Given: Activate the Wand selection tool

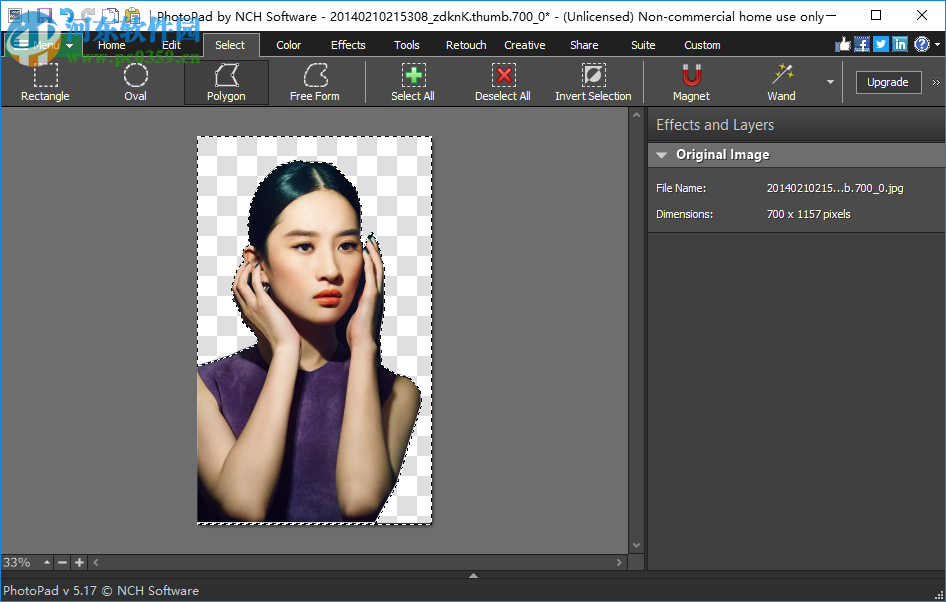Looking at the screenshot, I should (781, 80).
